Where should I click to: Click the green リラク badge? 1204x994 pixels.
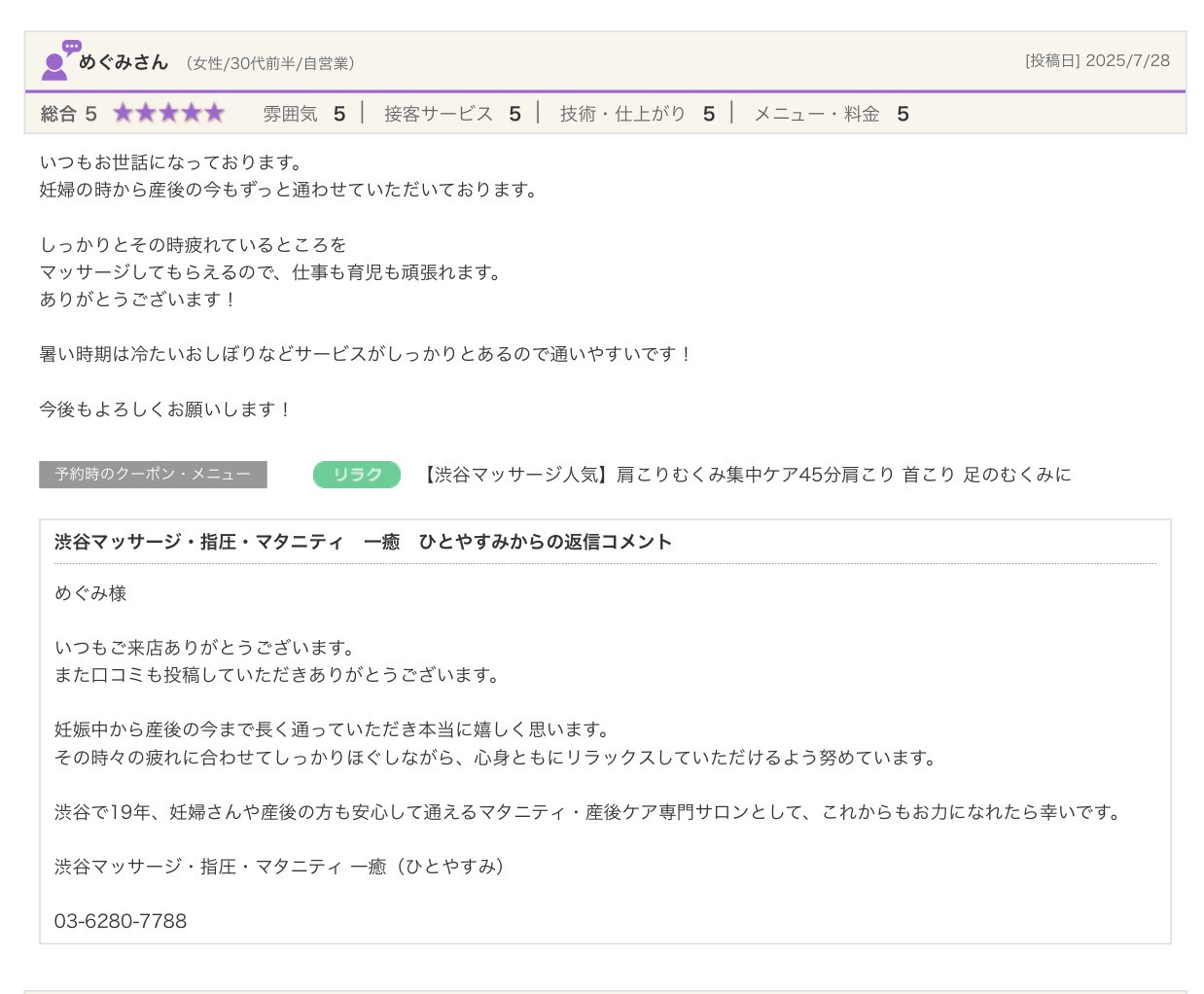(356, 475)
